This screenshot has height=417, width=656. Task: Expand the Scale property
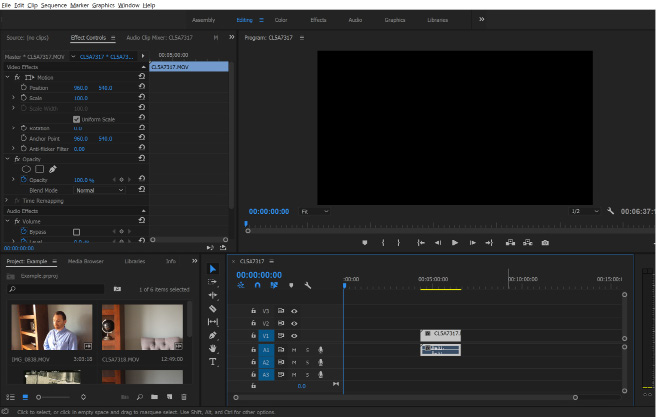pyautogui.click(x=13, y=98)
